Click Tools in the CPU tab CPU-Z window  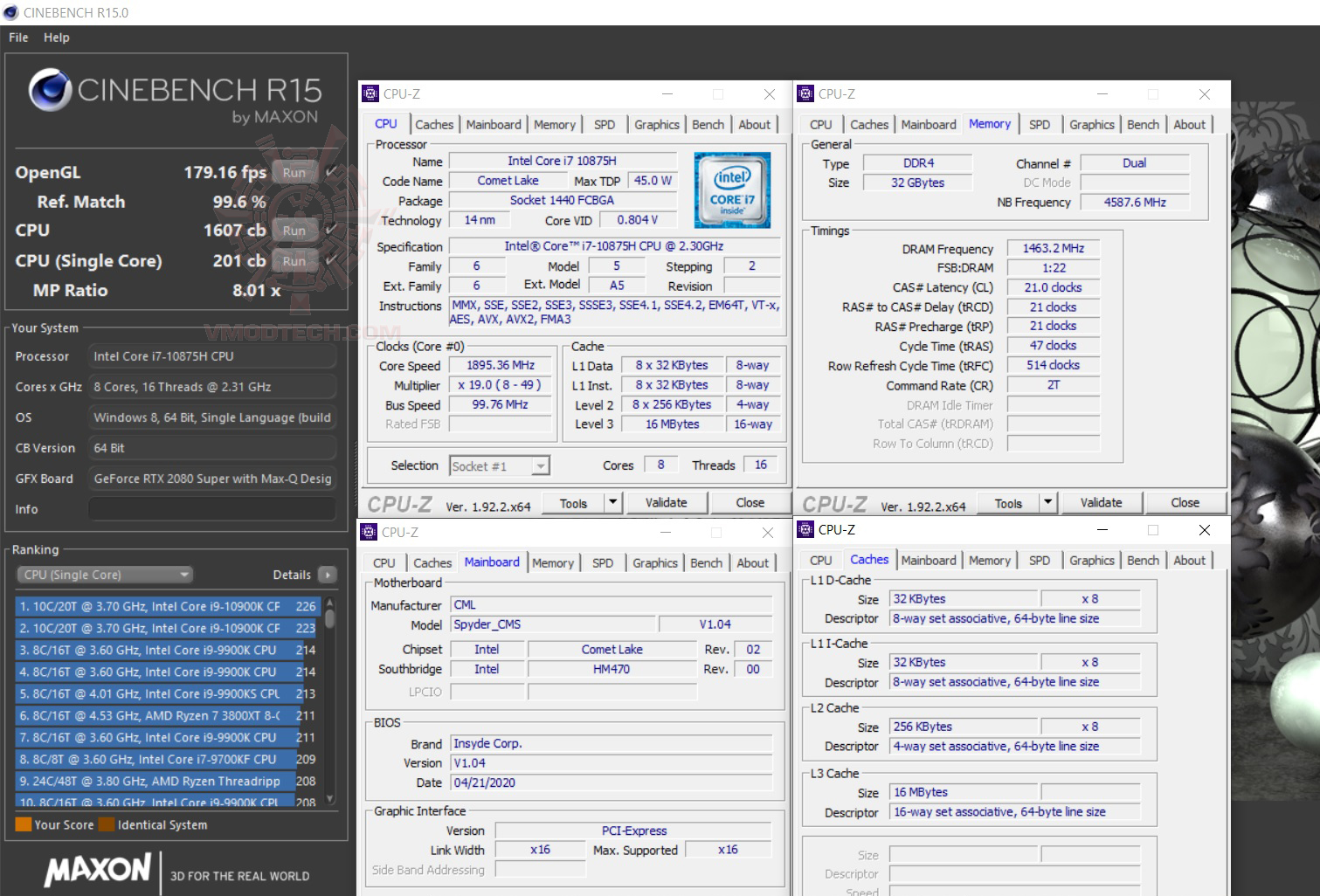pyautogui.click(x=573, y=502)
